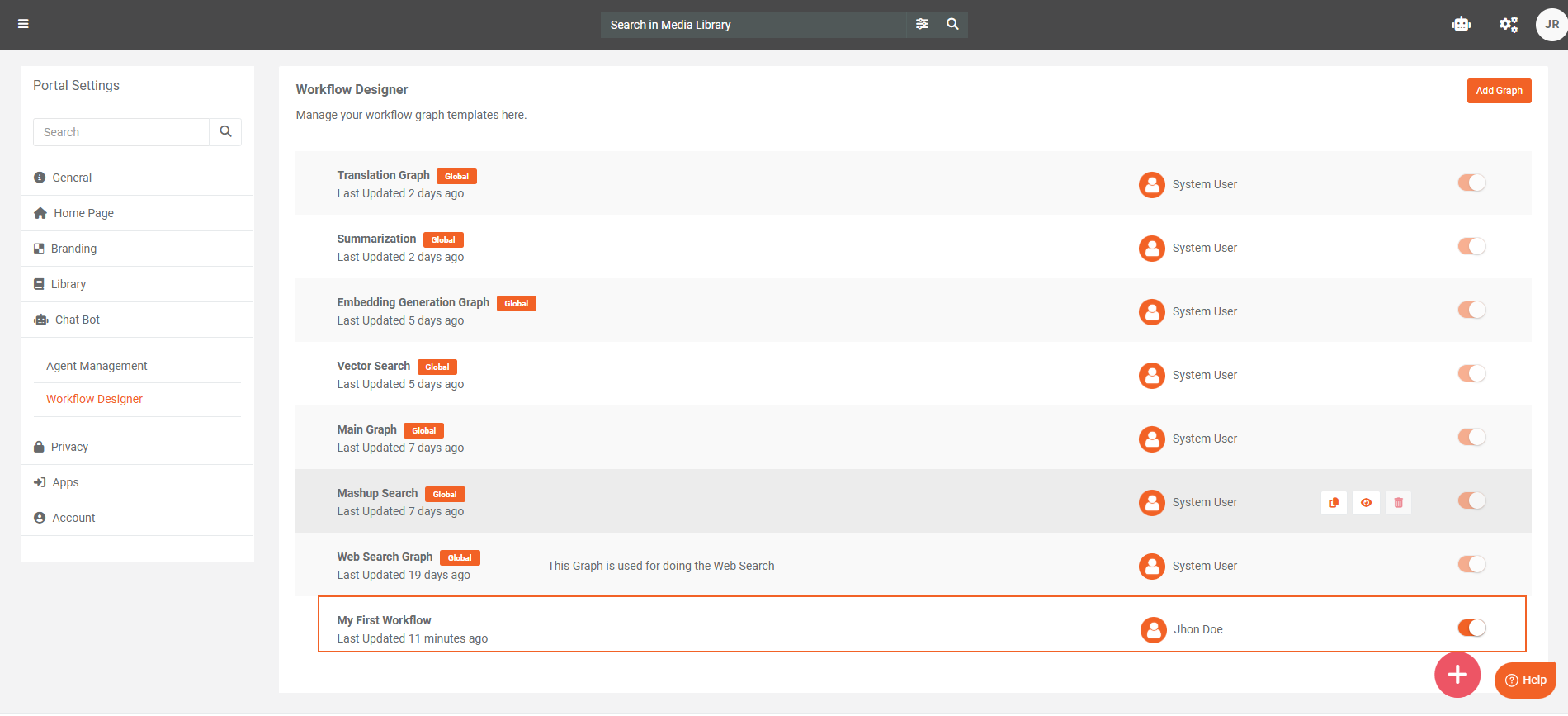Select Branding in Portal Settings
1568x716 pixels.
pos(73,249)
